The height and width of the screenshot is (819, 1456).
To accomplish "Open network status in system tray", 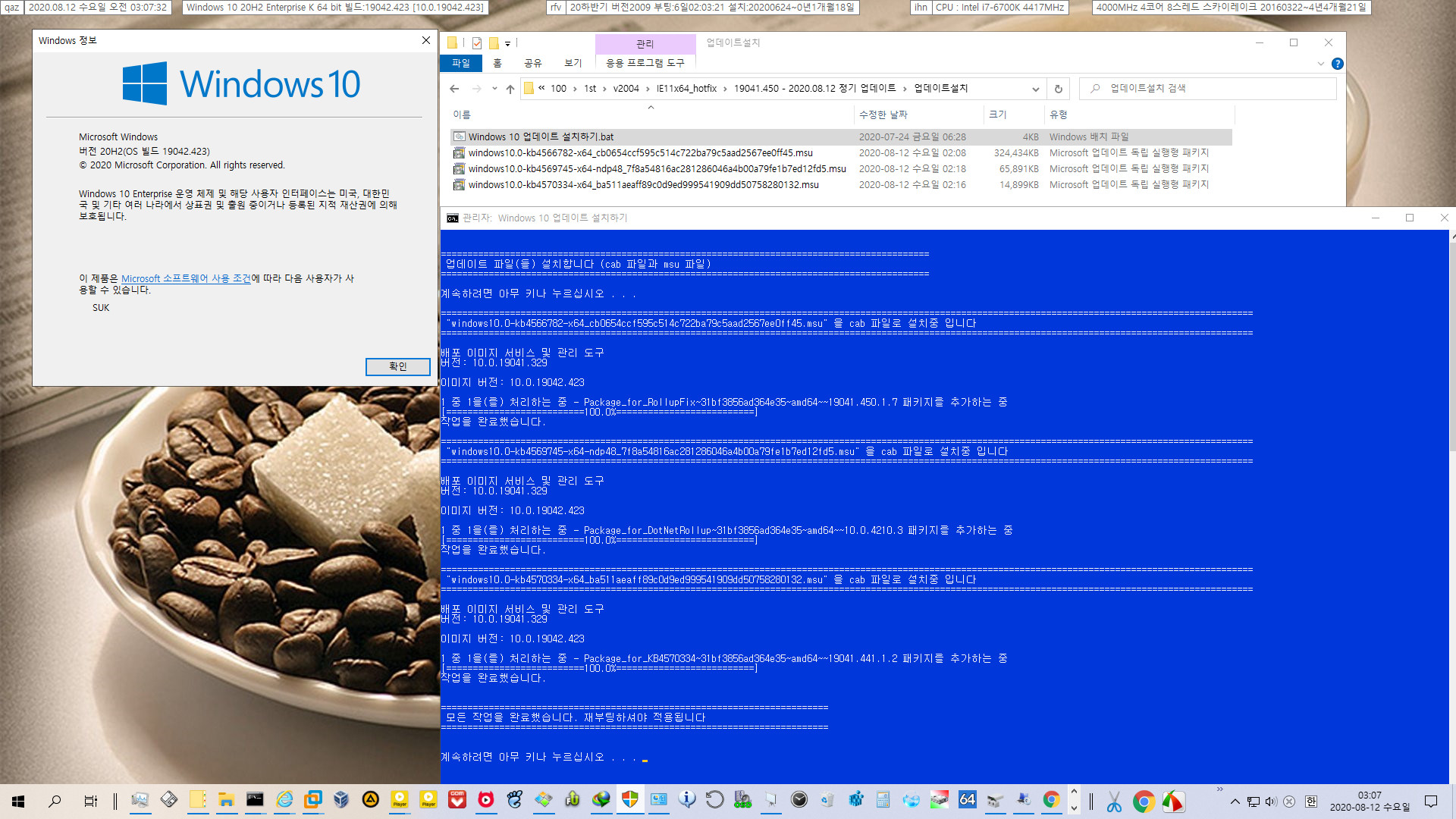I will pos(1254,802).
